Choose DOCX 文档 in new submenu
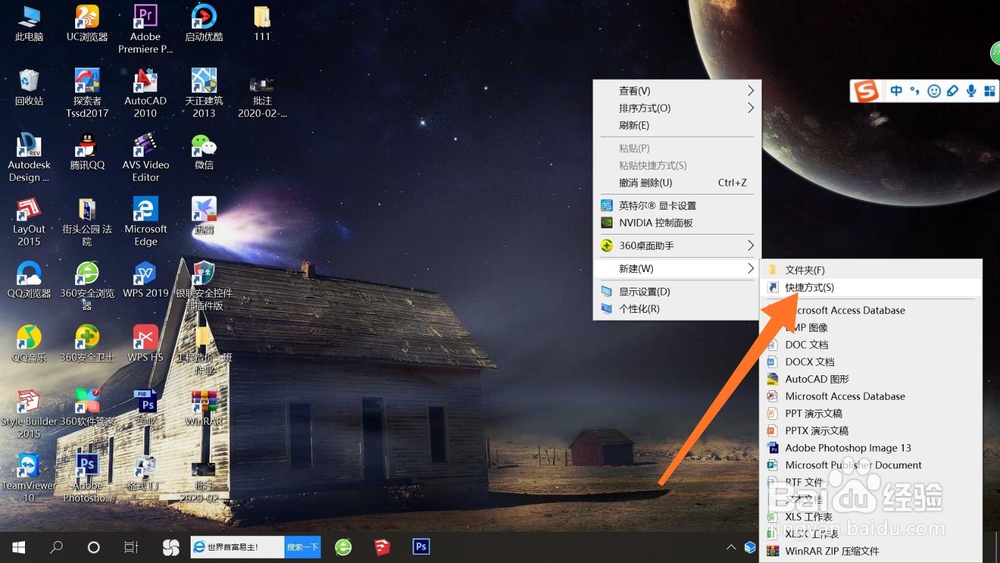 (872, 362)
